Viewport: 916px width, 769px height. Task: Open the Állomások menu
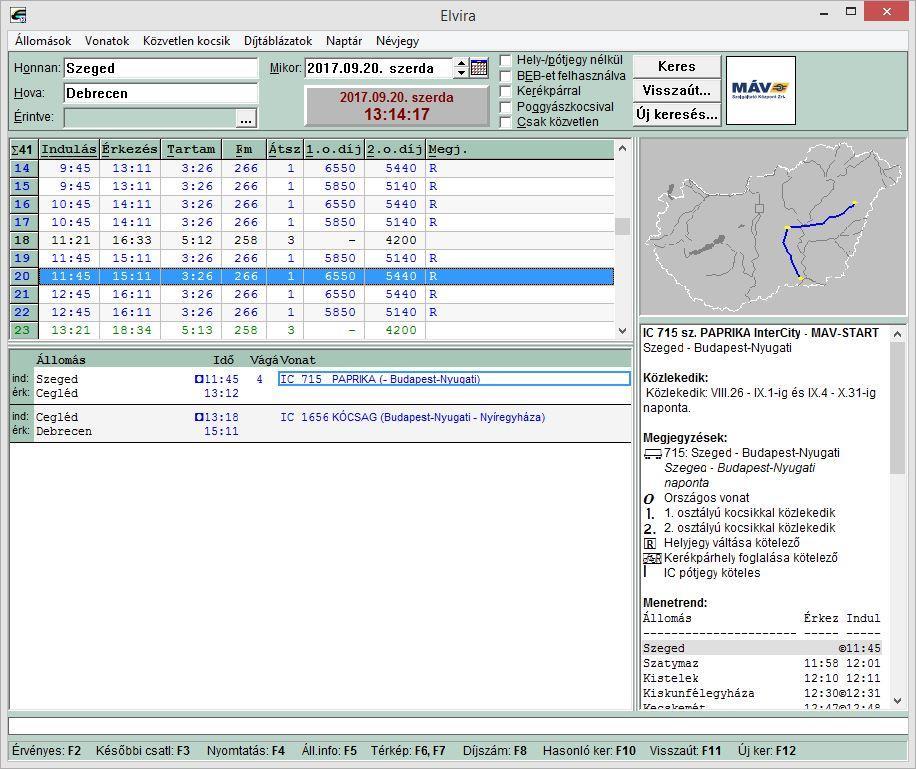pos(43,41)
